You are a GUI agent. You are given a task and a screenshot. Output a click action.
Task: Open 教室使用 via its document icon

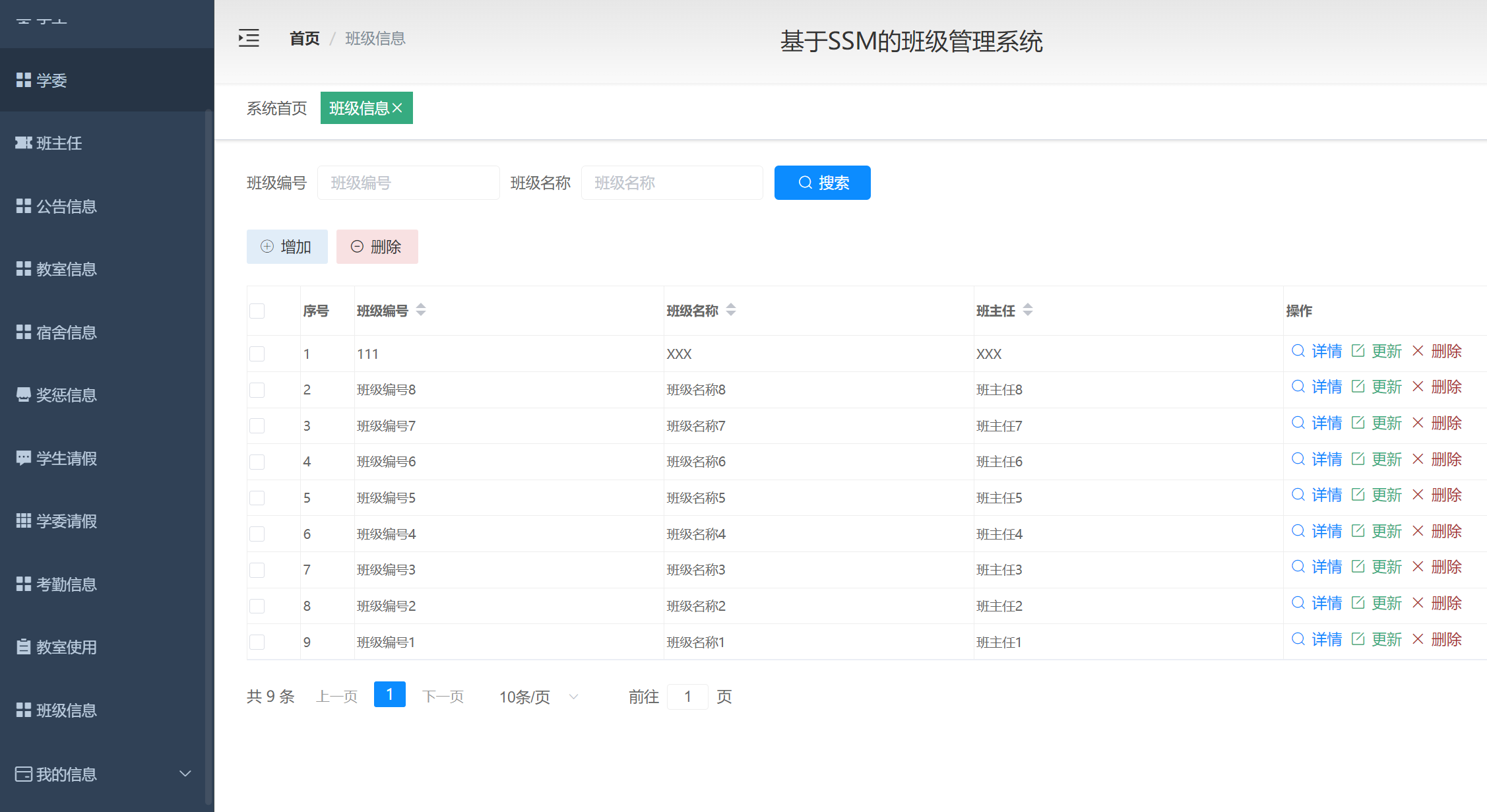[x=23, y=647]
